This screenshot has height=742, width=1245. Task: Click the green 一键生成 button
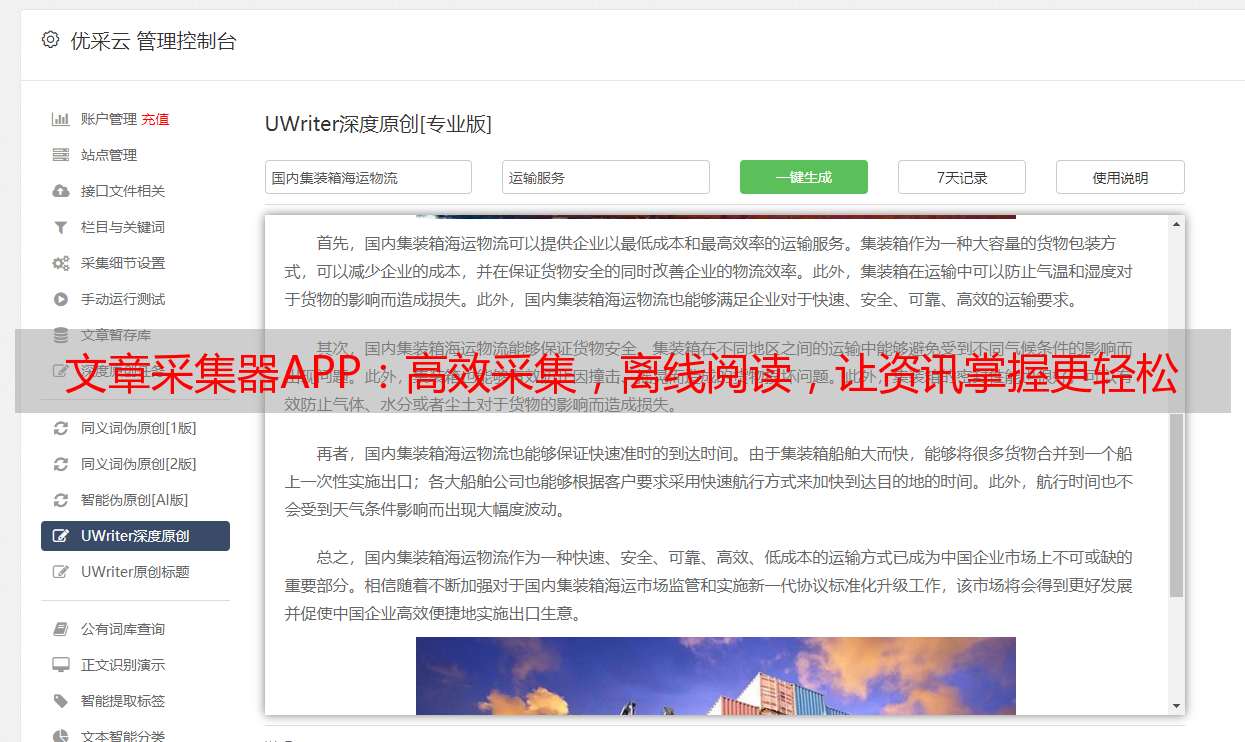804,177
